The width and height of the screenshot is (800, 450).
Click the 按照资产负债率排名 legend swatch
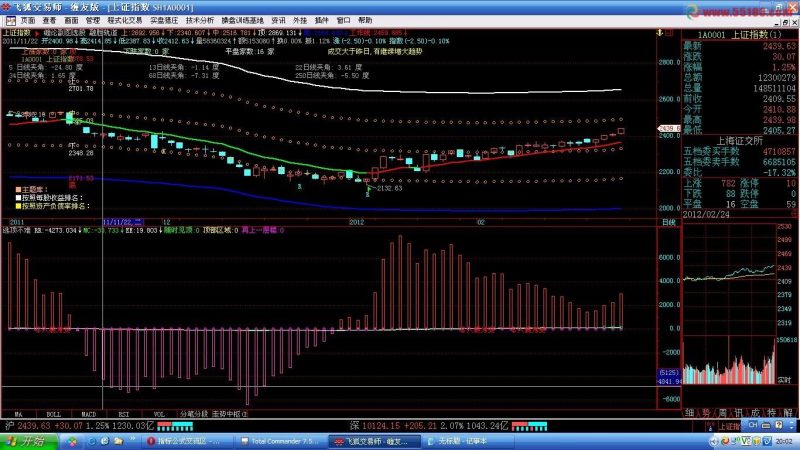(18, 206)
